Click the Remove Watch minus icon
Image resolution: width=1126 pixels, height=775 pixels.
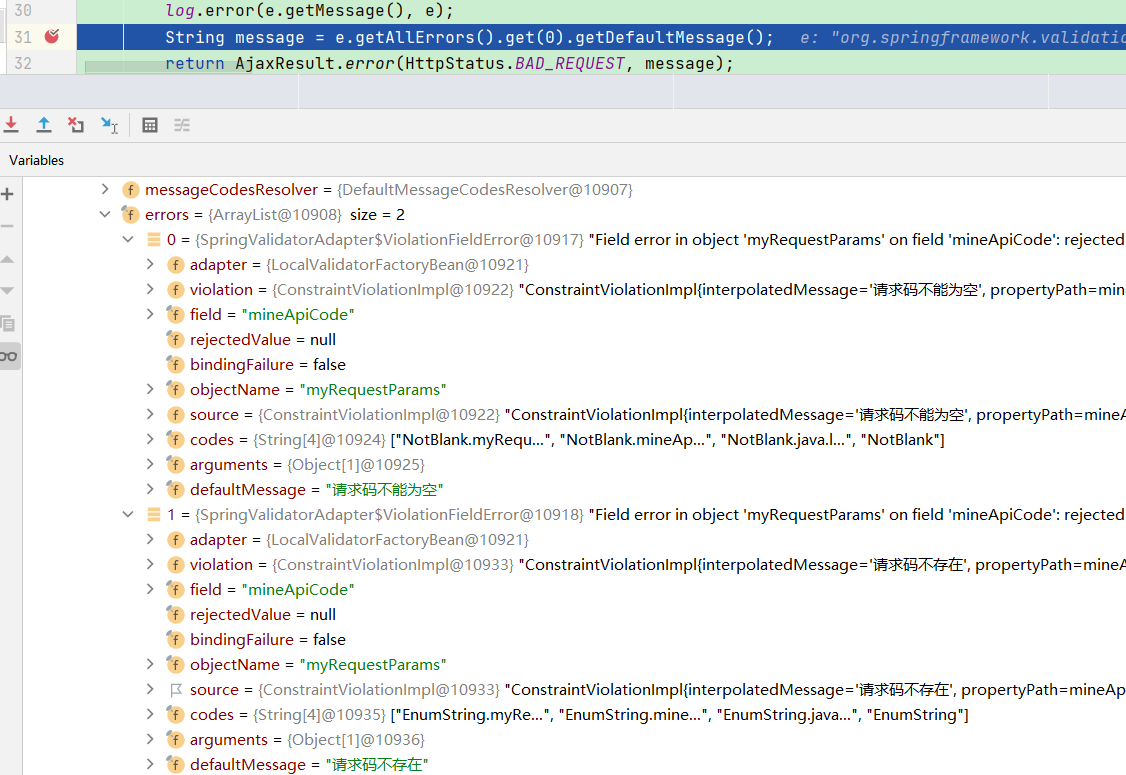pyautogui.click(x=7, y=226)
